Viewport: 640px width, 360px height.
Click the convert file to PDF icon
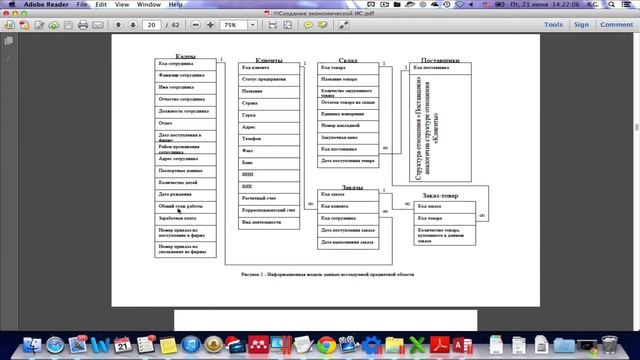coord(24,25)
